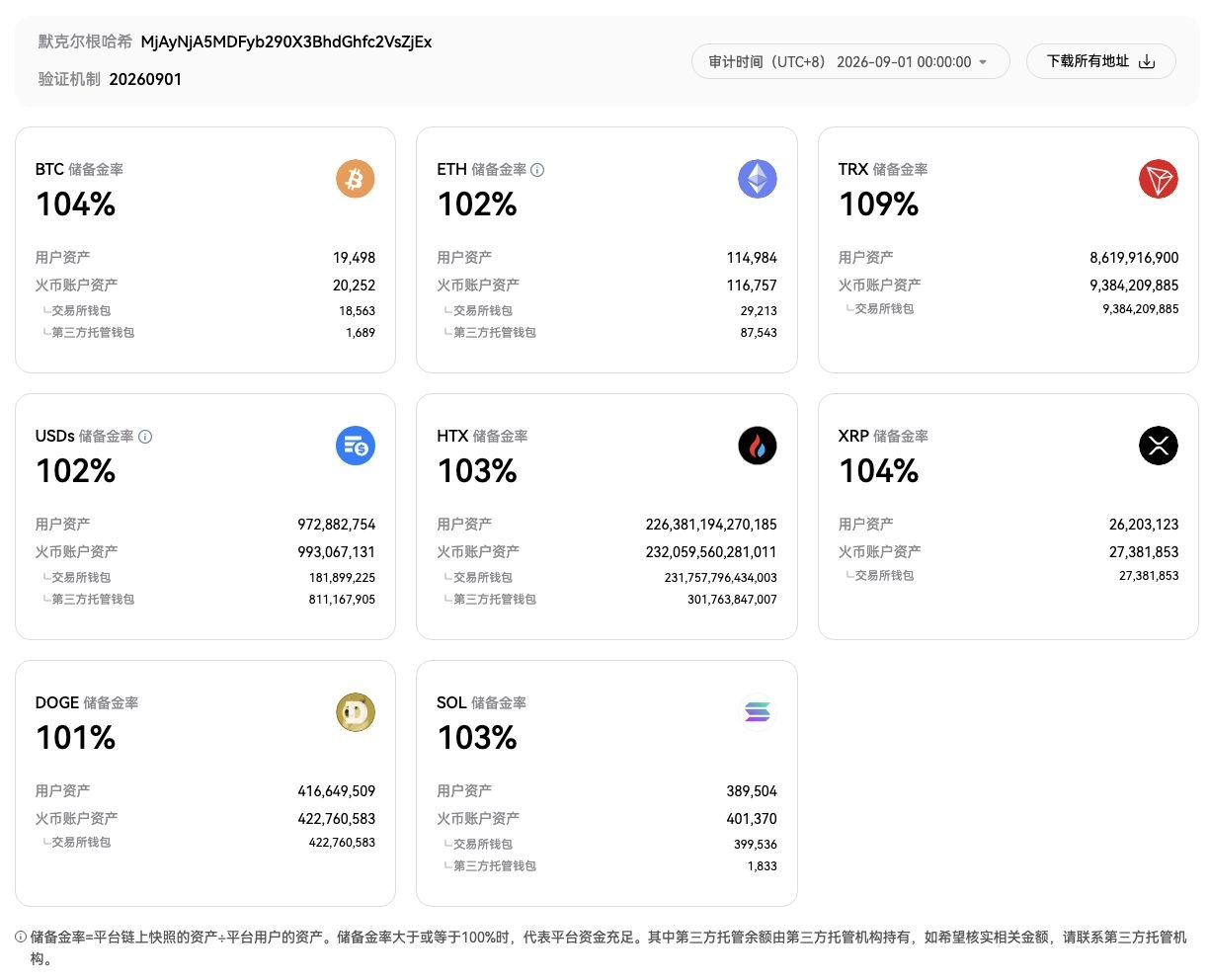Click ETH user assets value 114,984

point(752,258)
